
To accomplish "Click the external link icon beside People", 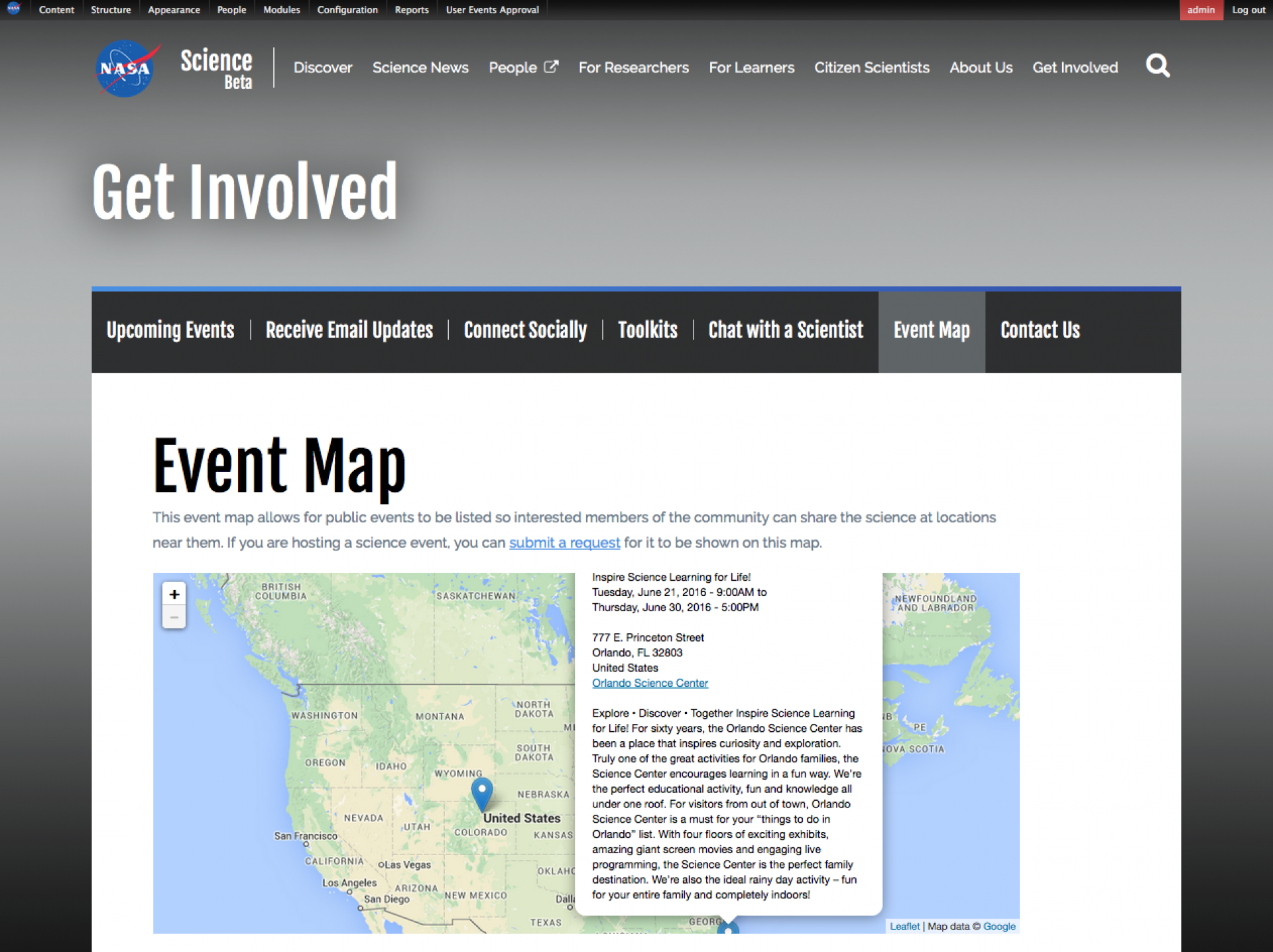I will (x=551, y=67).
